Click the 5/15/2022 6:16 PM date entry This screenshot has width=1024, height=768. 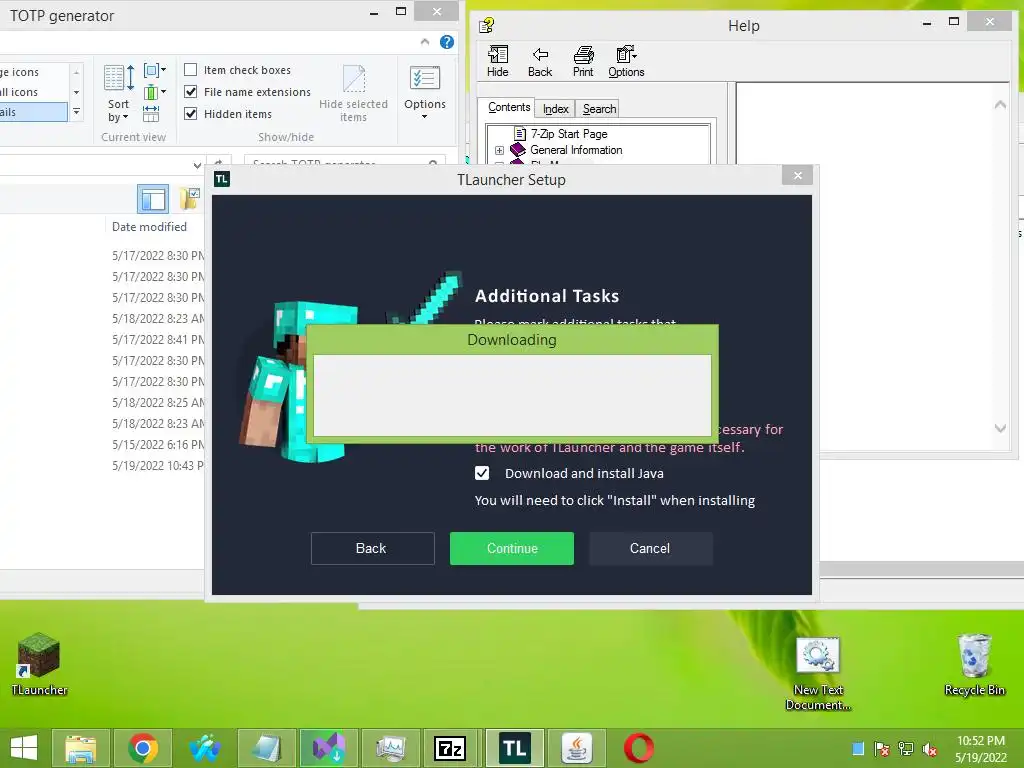click(x=158, y=444)
